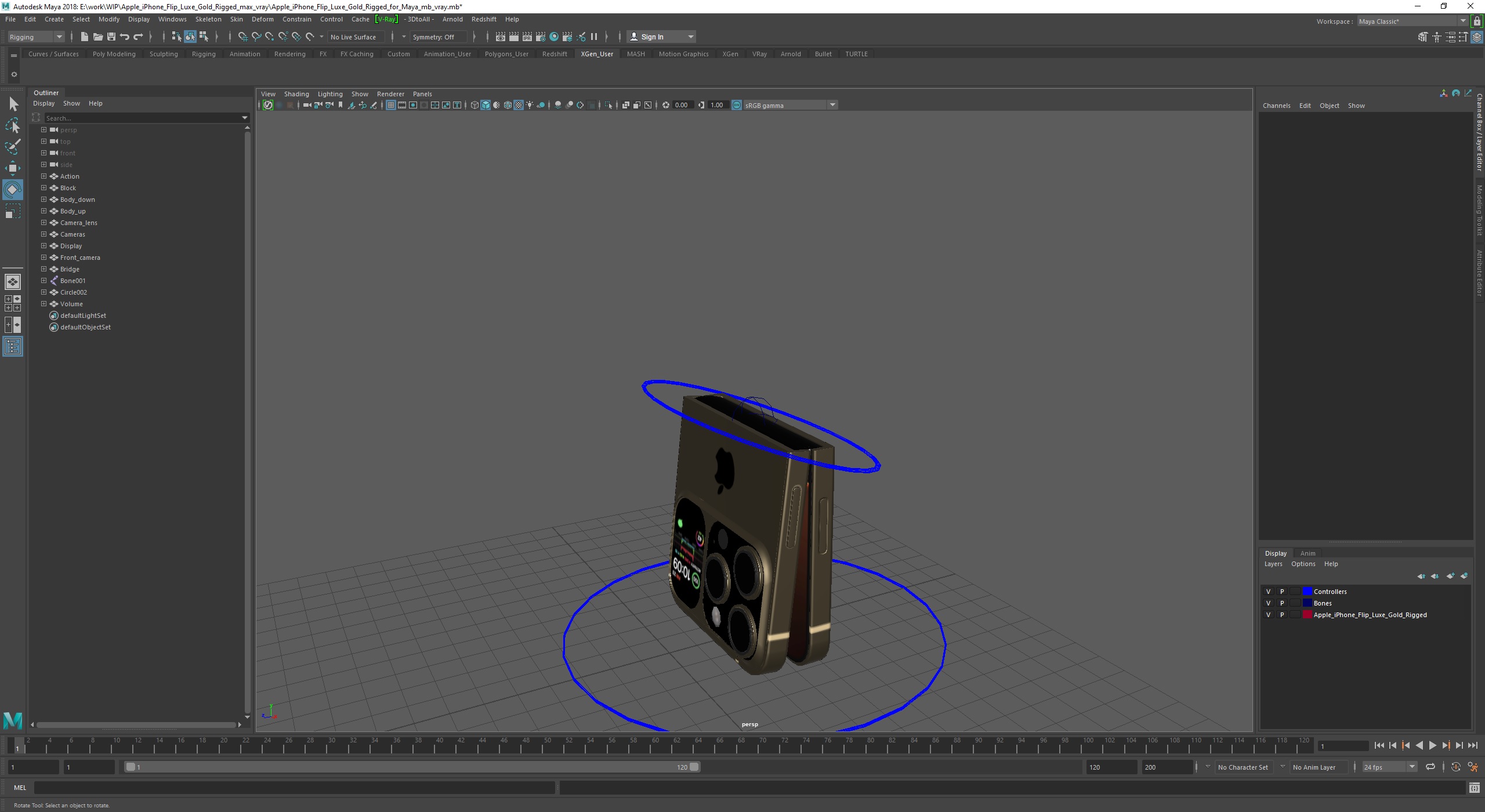1485x812 pixels.
Task: Click the New Scene icon
Action: tap(84, 37)
